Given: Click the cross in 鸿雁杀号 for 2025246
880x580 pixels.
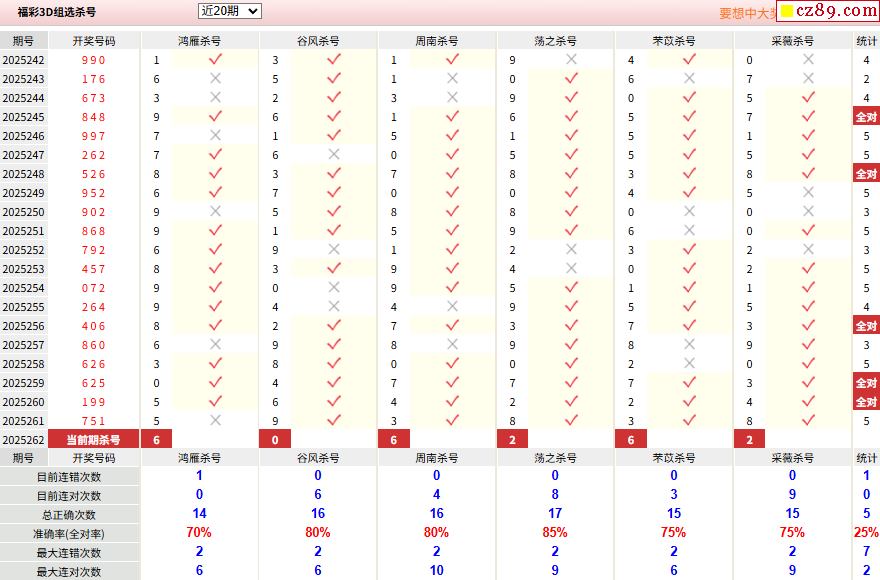Looking at the screenshot, I should point(215,135).
